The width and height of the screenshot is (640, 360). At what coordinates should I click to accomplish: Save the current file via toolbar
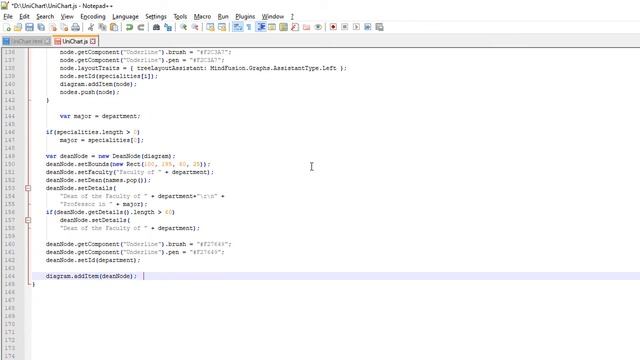click(29, 27)
